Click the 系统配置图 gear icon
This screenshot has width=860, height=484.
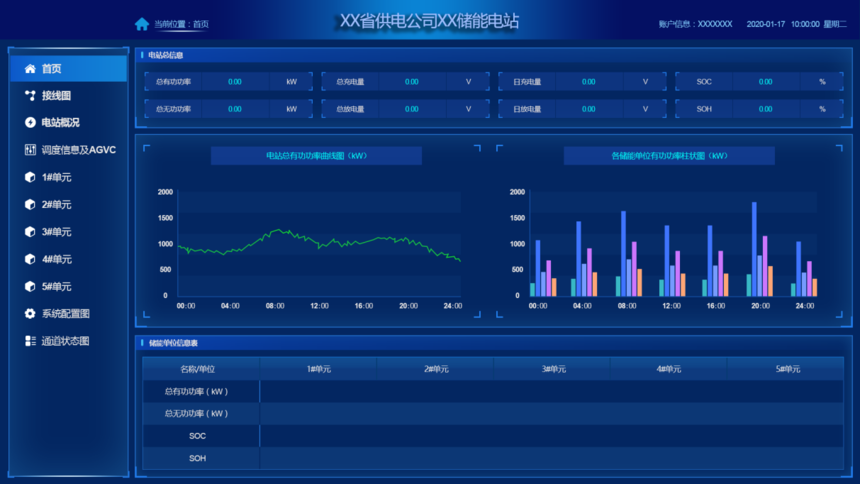[30, 314]
